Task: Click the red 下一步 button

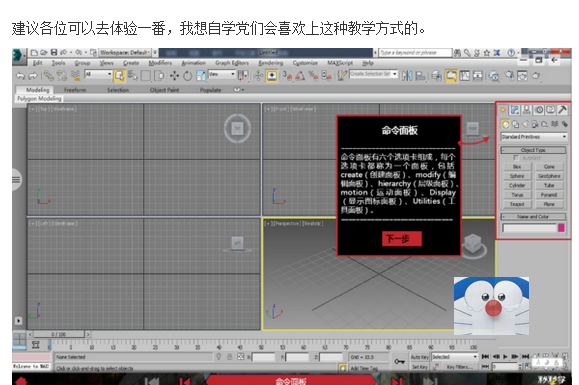Action: tap(401, 239)
